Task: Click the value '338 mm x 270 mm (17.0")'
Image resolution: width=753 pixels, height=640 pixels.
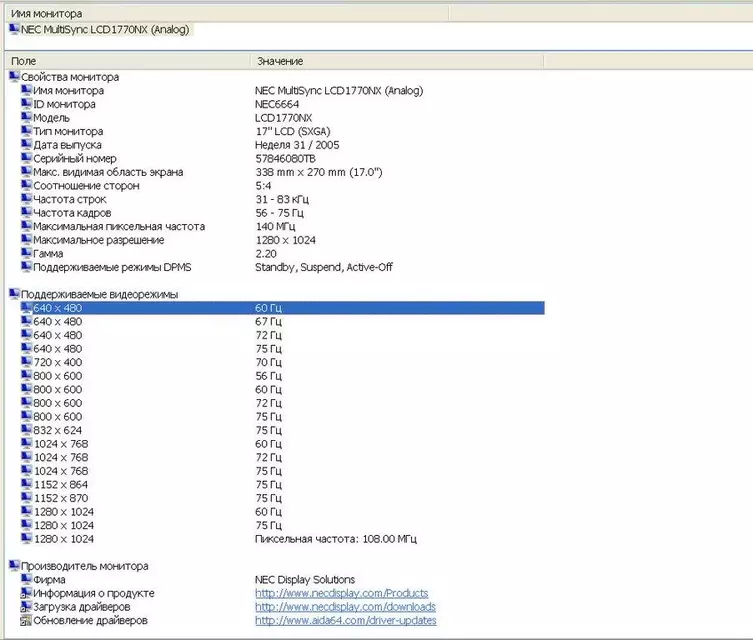Action: [x=319, y=172]
